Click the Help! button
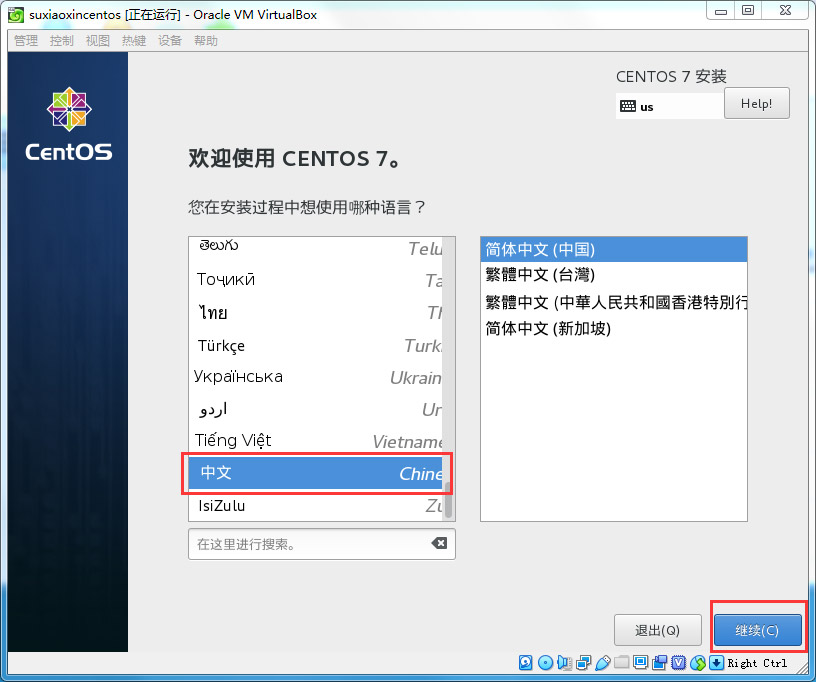816x682 pixels. (757, 103)
